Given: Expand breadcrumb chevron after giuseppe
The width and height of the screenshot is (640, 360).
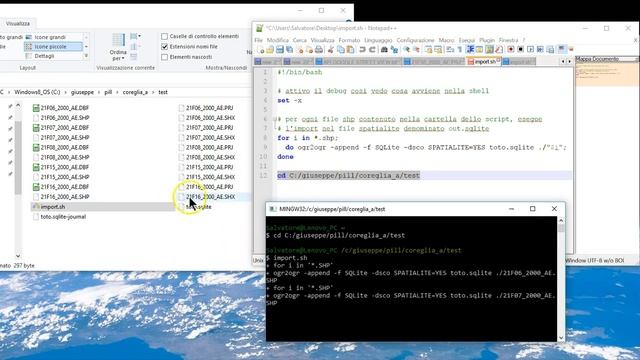Looking at the screenshot, I should pyautogui.click(x=99, y=92).
